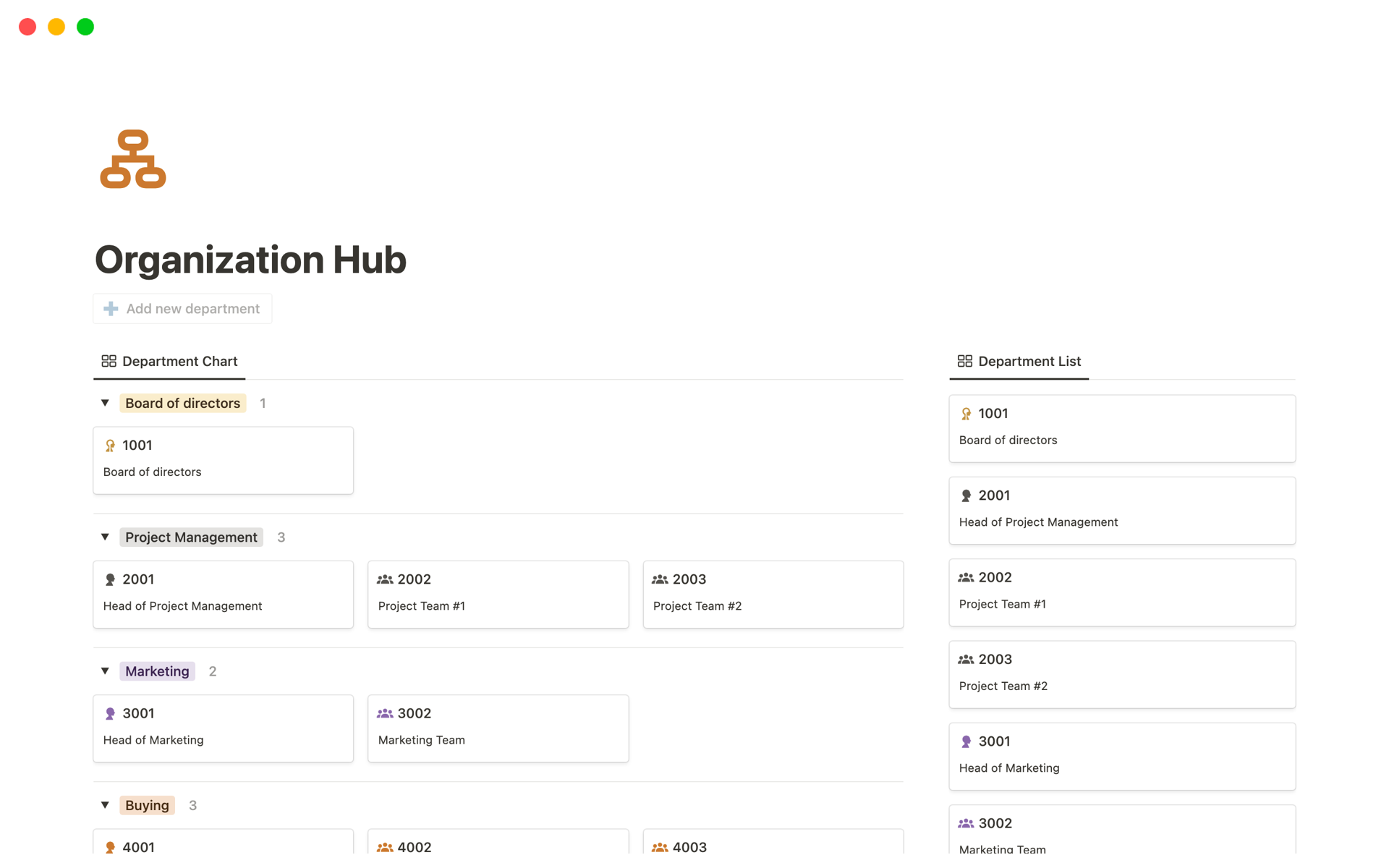The image size is (1389, 868).
Task: Click the award icon on chart card 1001
Action: point(110,446)
